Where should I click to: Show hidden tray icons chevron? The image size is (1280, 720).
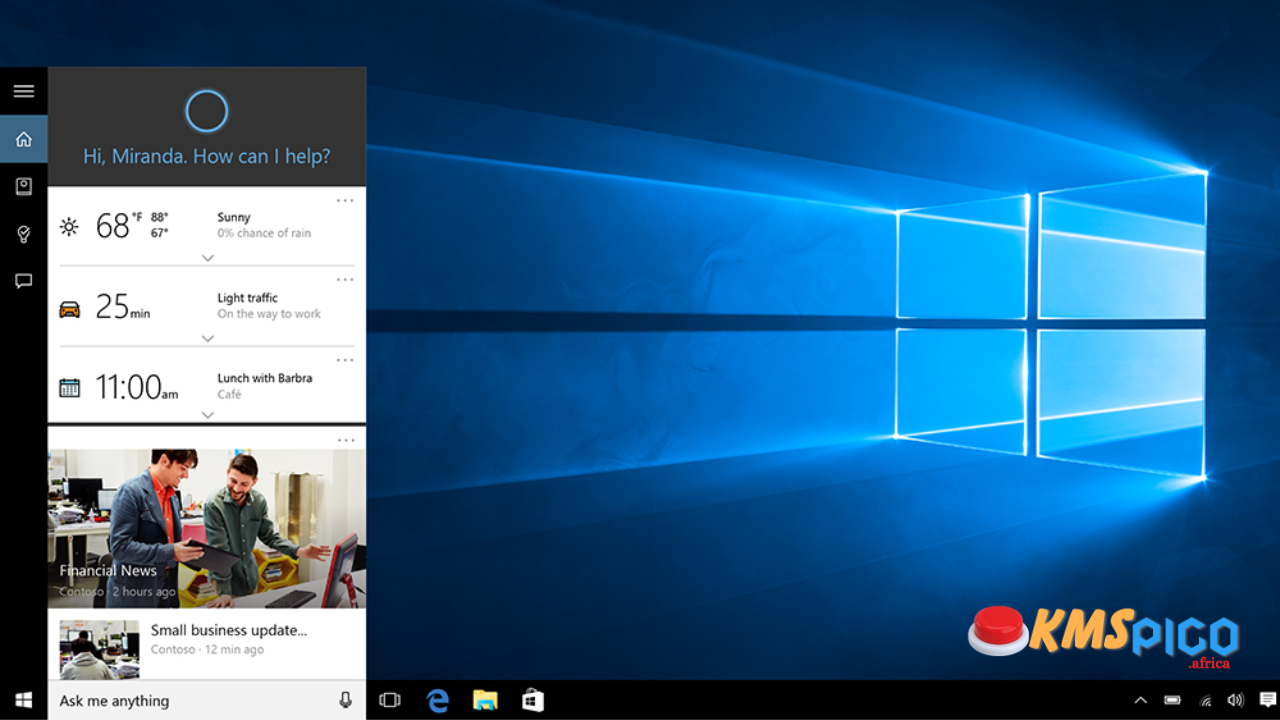point(1140,701)
